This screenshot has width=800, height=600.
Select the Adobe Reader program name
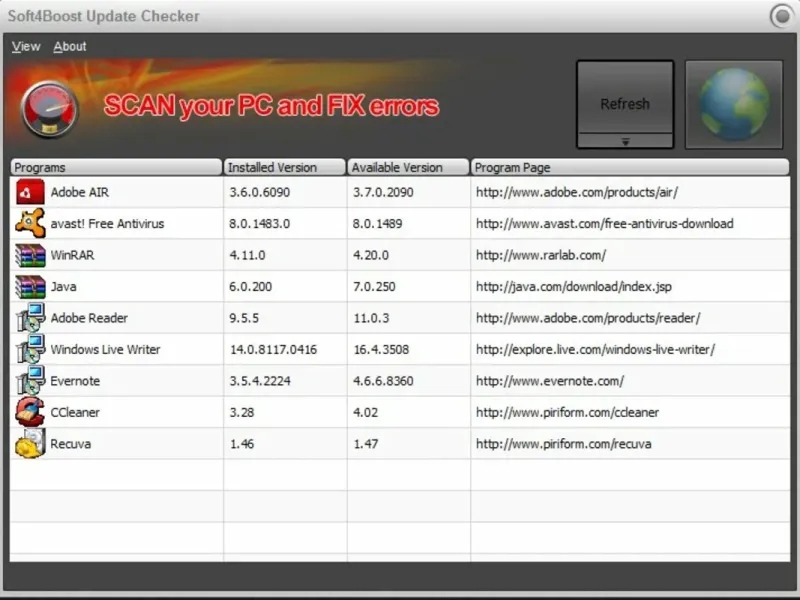tap(89, 318)
